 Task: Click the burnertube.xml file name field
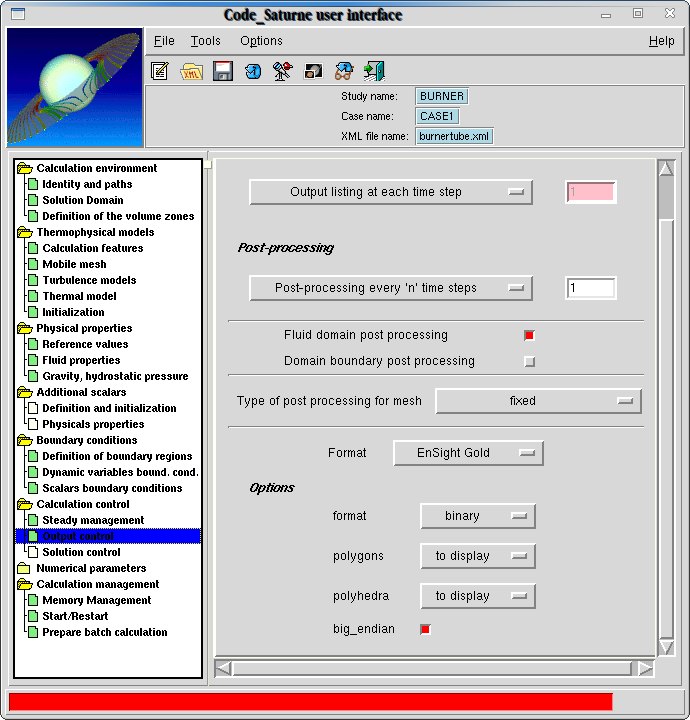point(454,136)
